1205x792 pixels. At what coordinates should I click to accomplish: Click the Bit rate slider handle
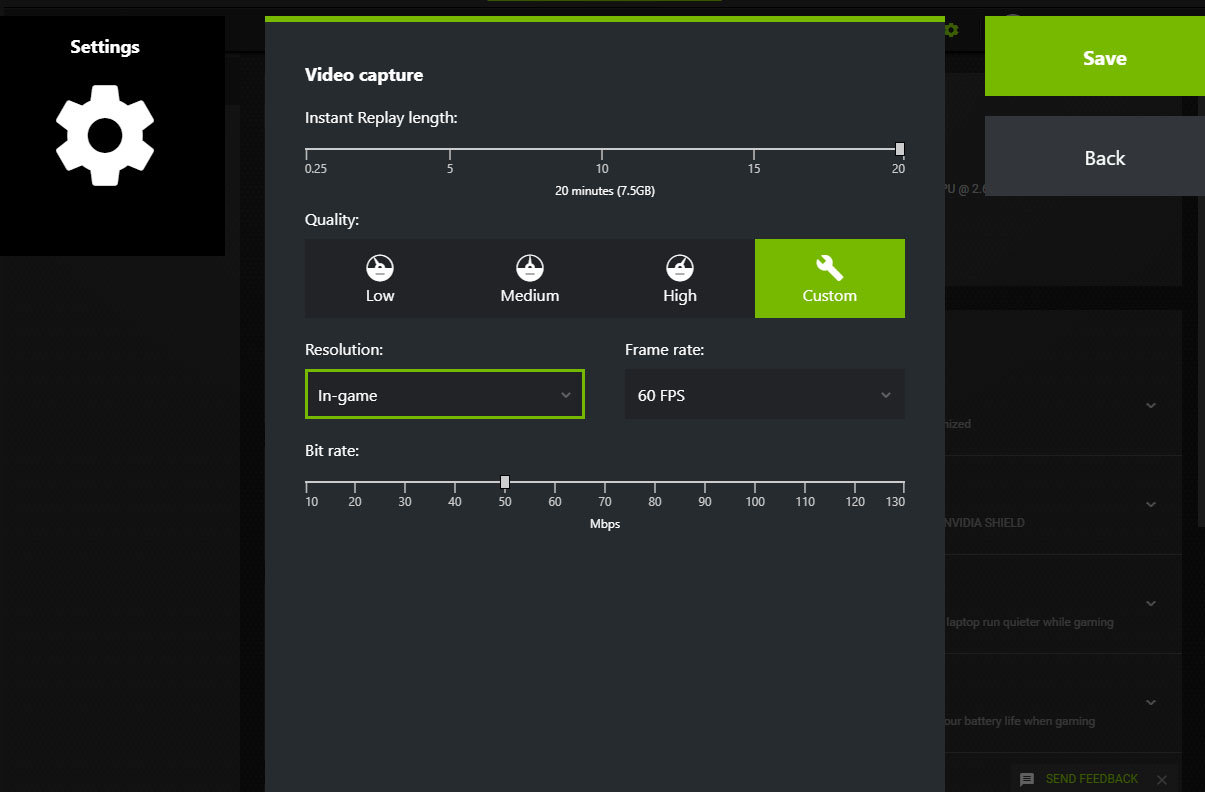click(x=505, y=482)
